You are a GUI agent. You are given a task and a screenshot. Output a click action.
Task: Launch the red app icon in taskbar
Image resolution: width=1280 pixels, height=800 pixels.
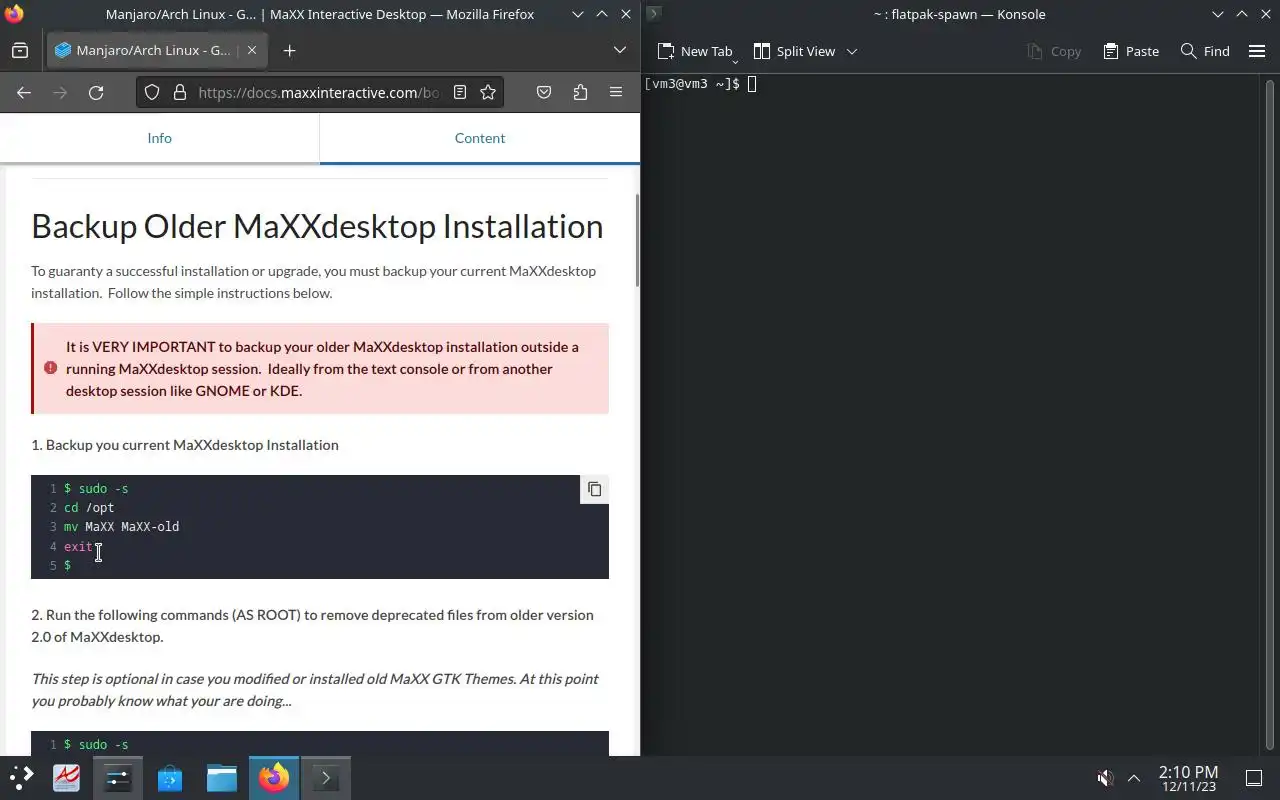point(66,778)
